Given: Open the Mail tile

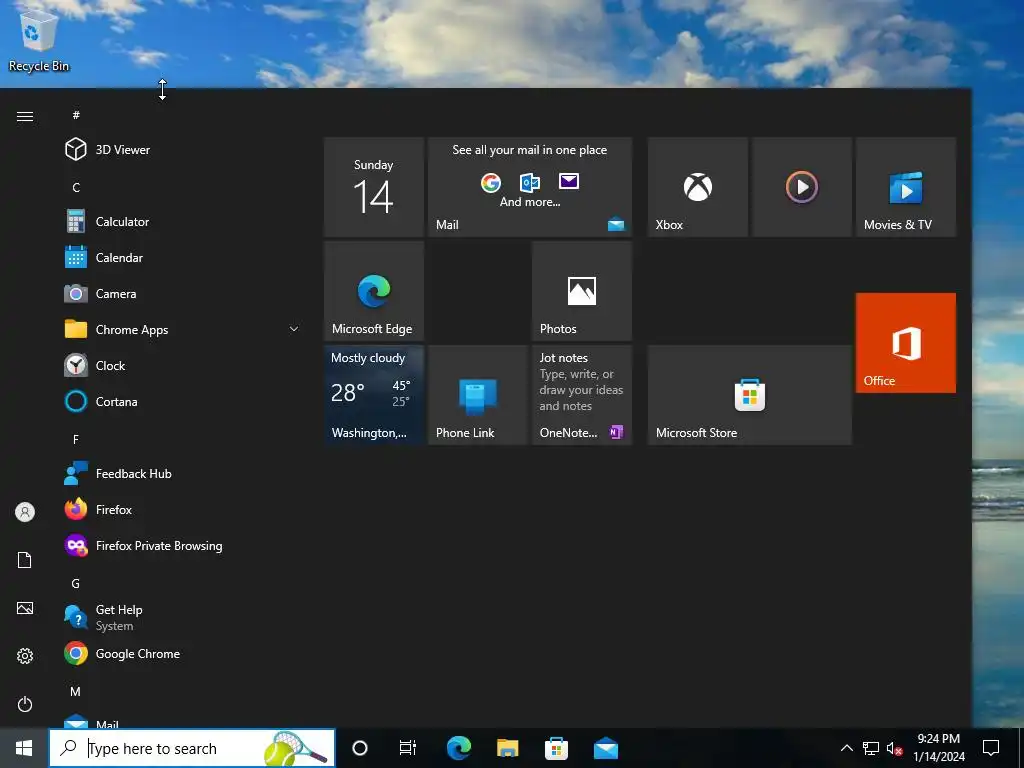Looking at the screenshot, I should 530,187.
